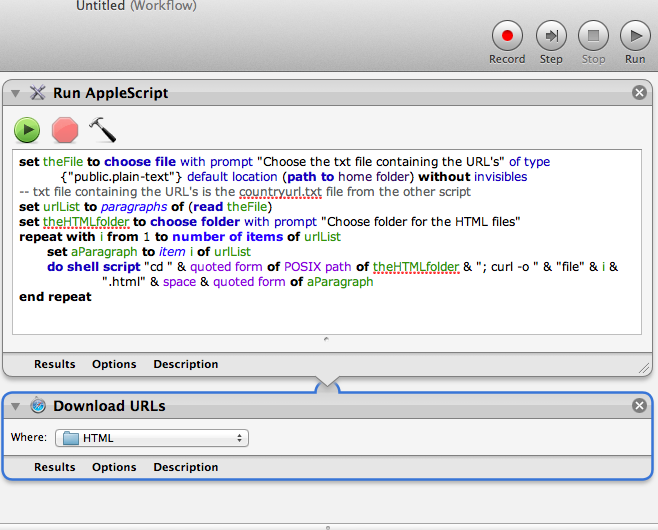
Task: Show Results of Download URLs action
Action: click(55, 467)
